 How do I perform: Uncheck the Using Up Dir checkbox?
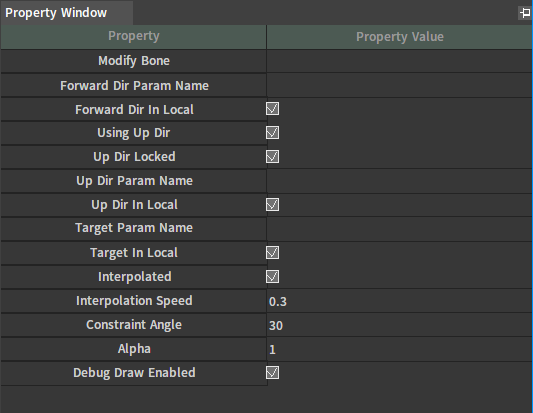pos(273,133)
